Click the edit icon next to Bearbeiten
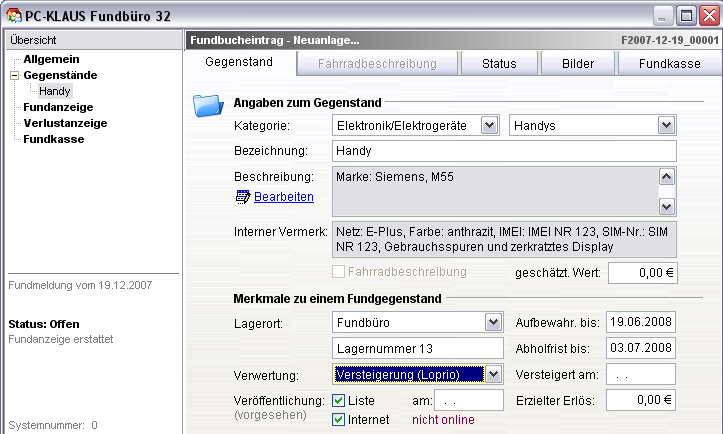 tap(243, 197)
